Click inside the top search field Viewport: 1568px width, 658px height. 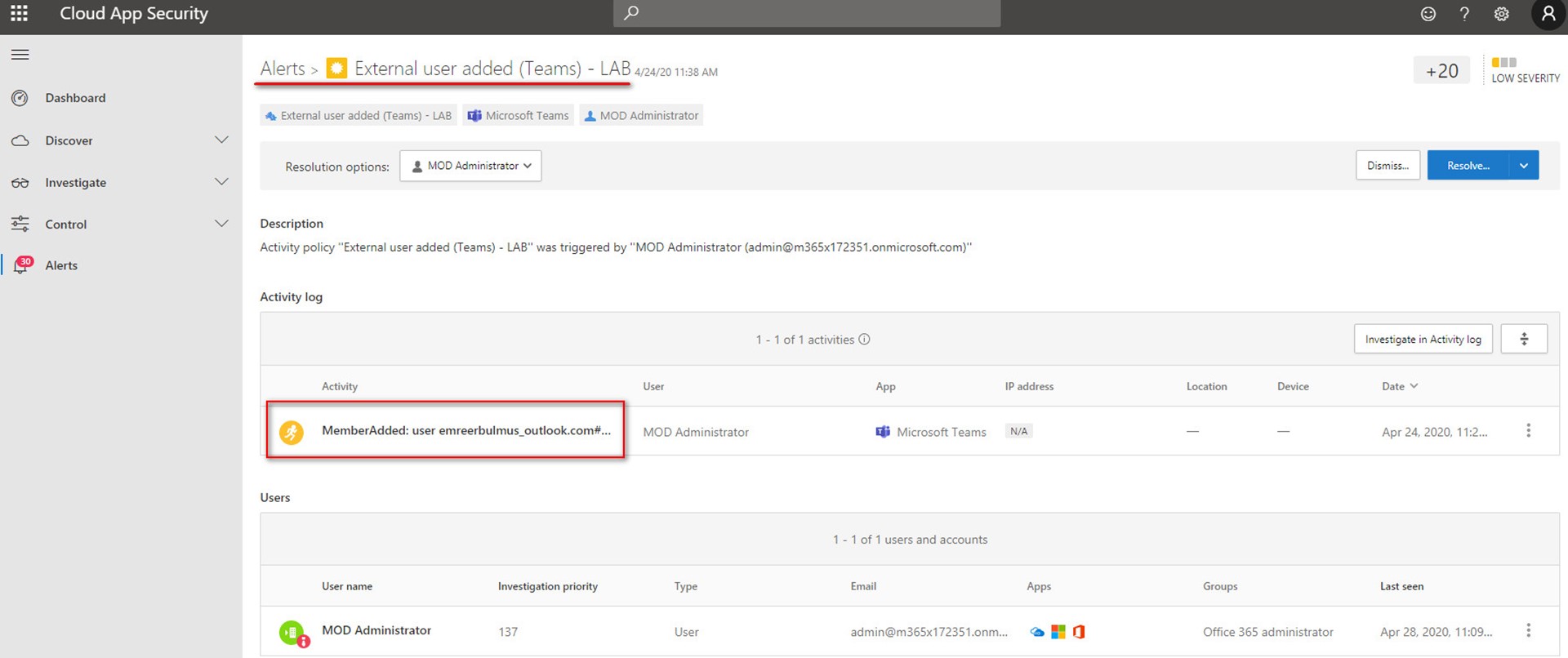coord(807,13)
